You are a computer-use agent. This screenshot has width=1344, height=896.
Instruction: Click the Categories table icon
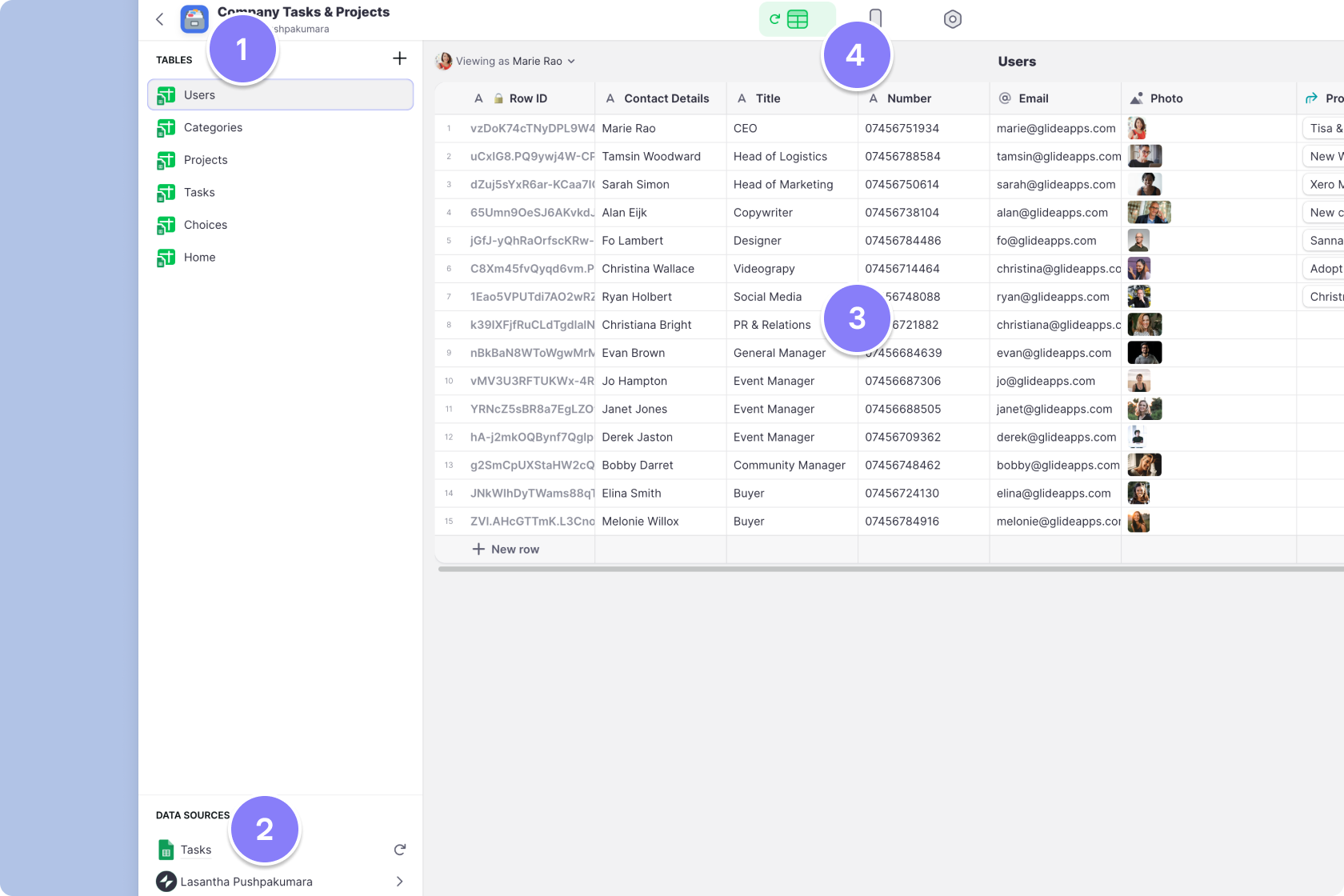(166, 127)
